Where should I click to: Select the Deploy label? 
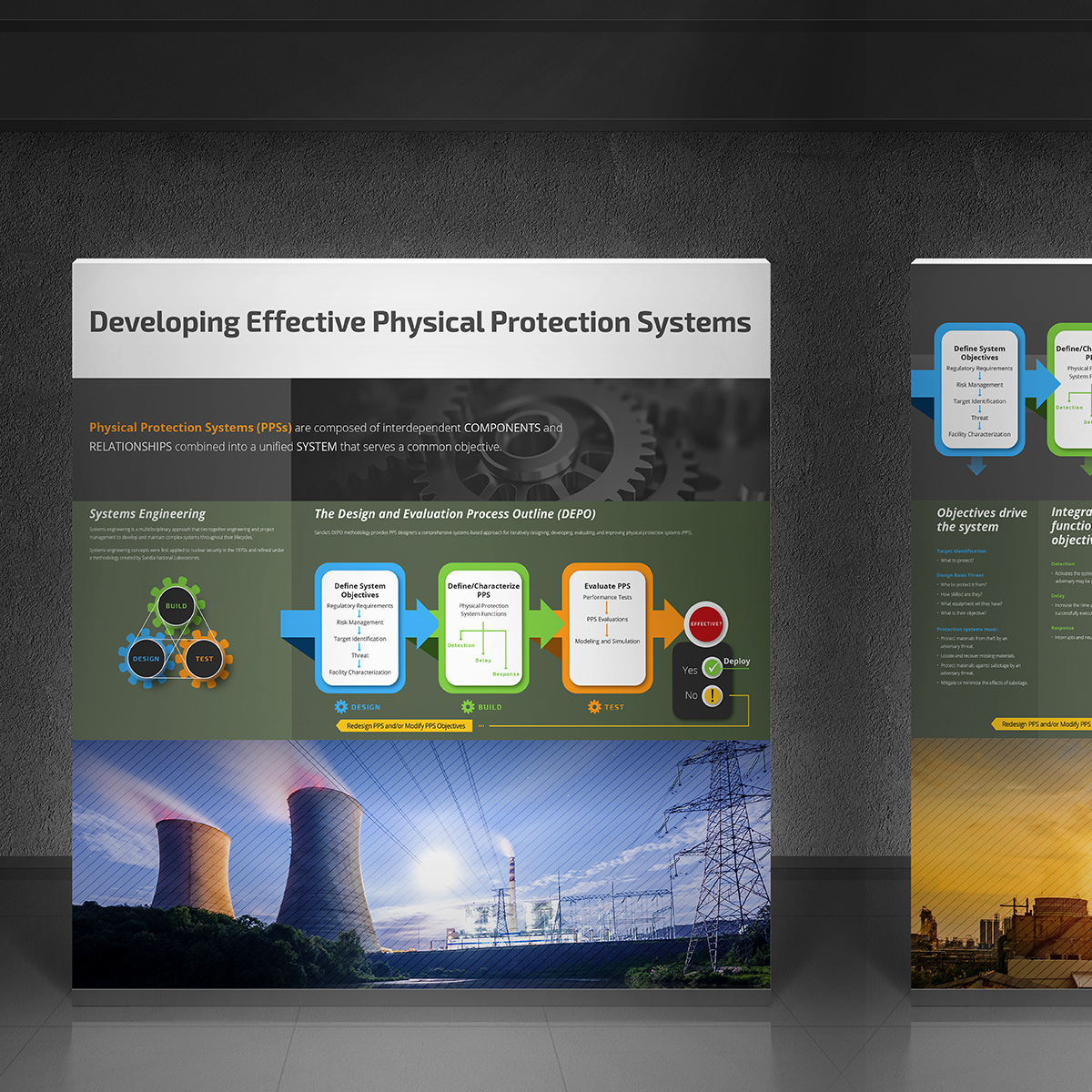[737, 662]
